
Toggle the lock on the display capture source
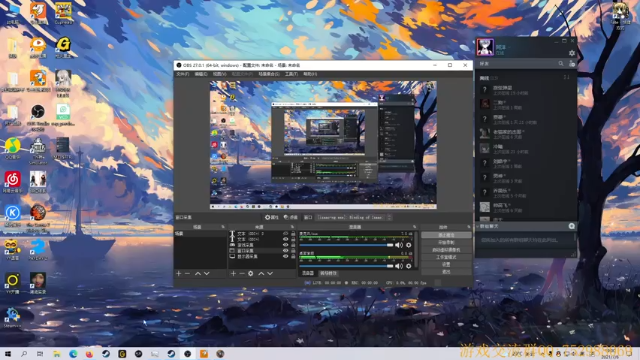tap(293, 256)
